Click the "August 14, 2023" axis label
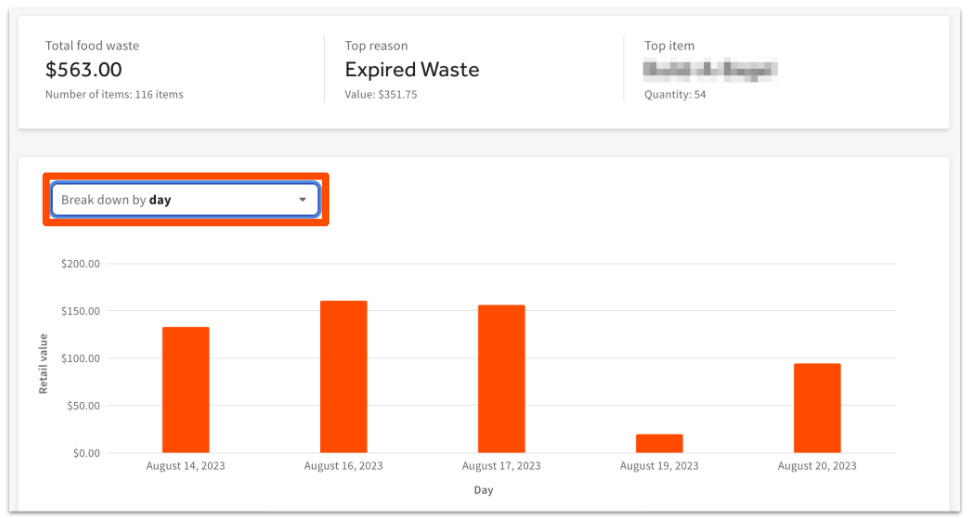This screenshot has height=518, width=970. [x=185, y=466]
